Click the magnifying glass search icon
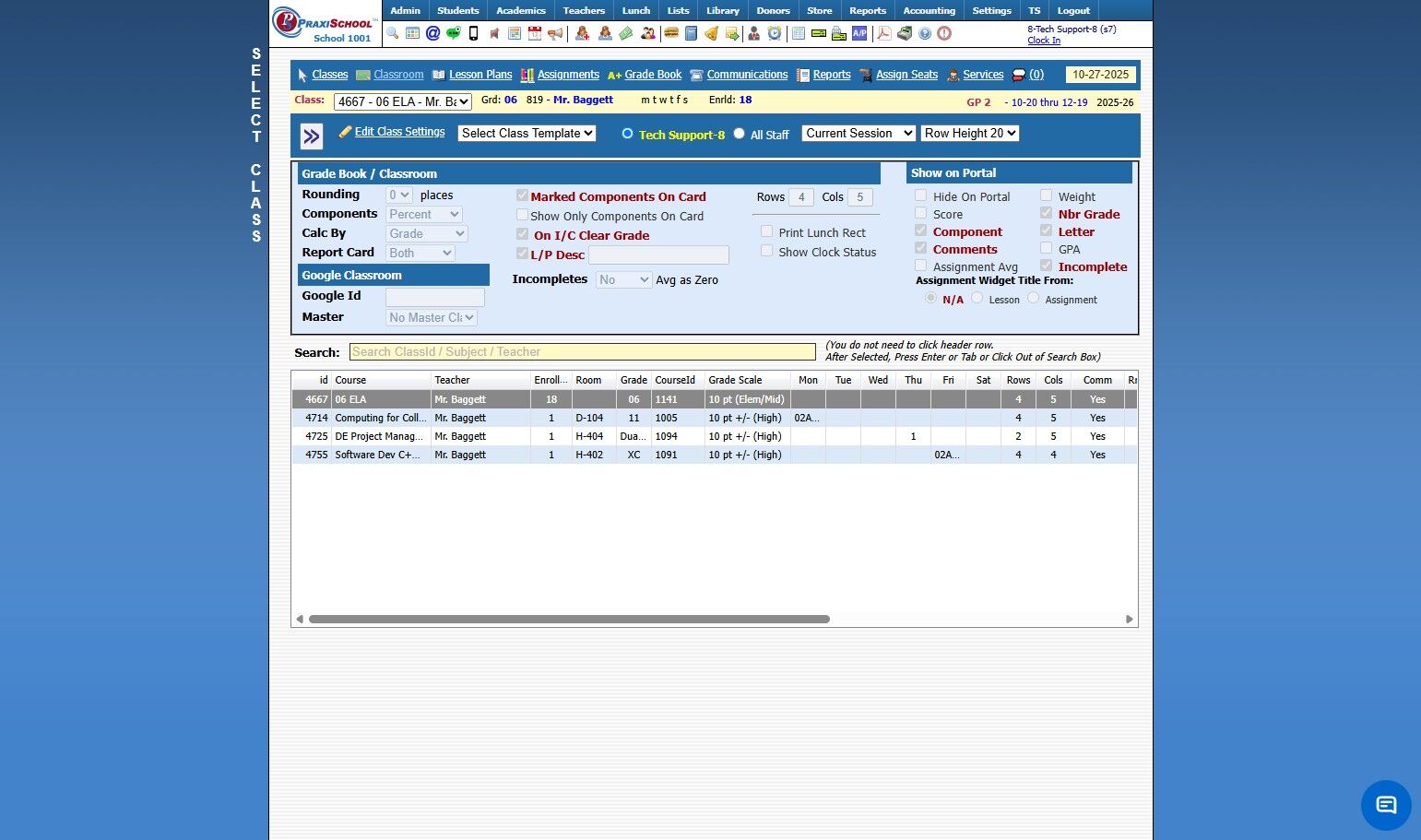Viewport: 1421px width, 840px height. (393, 33)
